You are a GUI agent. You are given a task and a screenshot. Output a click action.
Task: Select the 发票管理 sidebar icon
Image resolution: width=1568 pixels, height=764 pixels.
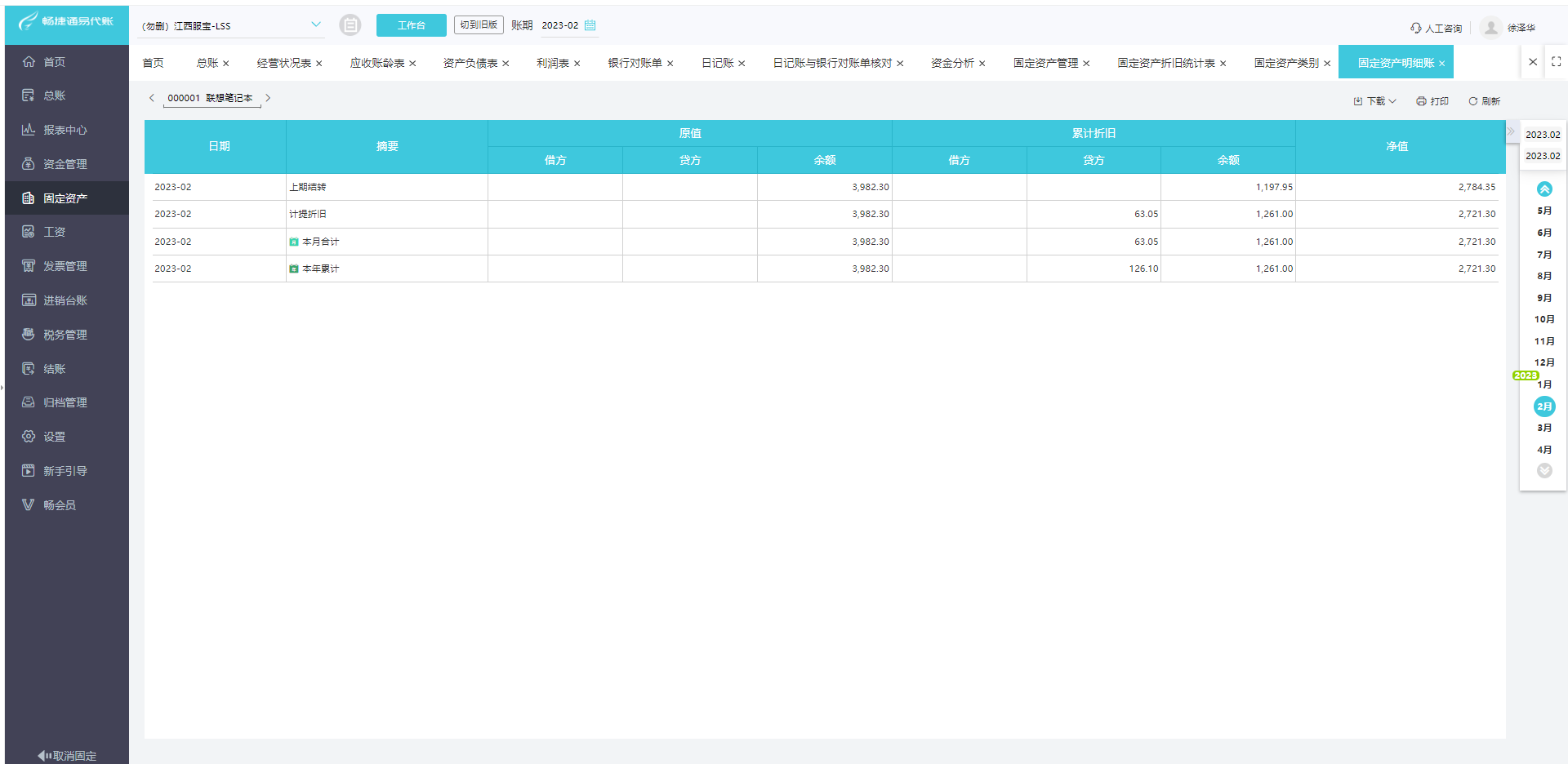[29, 265]
